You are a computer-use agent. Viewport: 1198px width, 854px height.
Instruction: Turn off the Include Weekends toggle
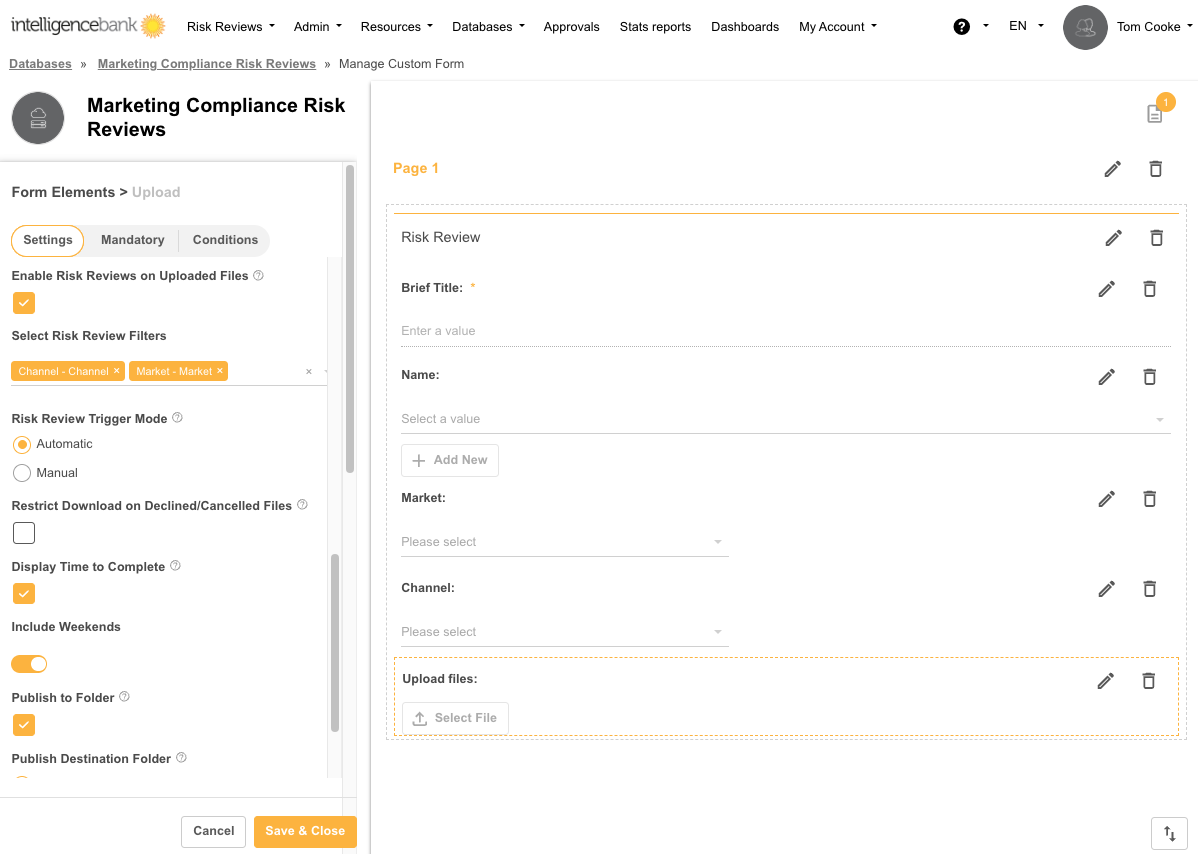tap(30, 664)
